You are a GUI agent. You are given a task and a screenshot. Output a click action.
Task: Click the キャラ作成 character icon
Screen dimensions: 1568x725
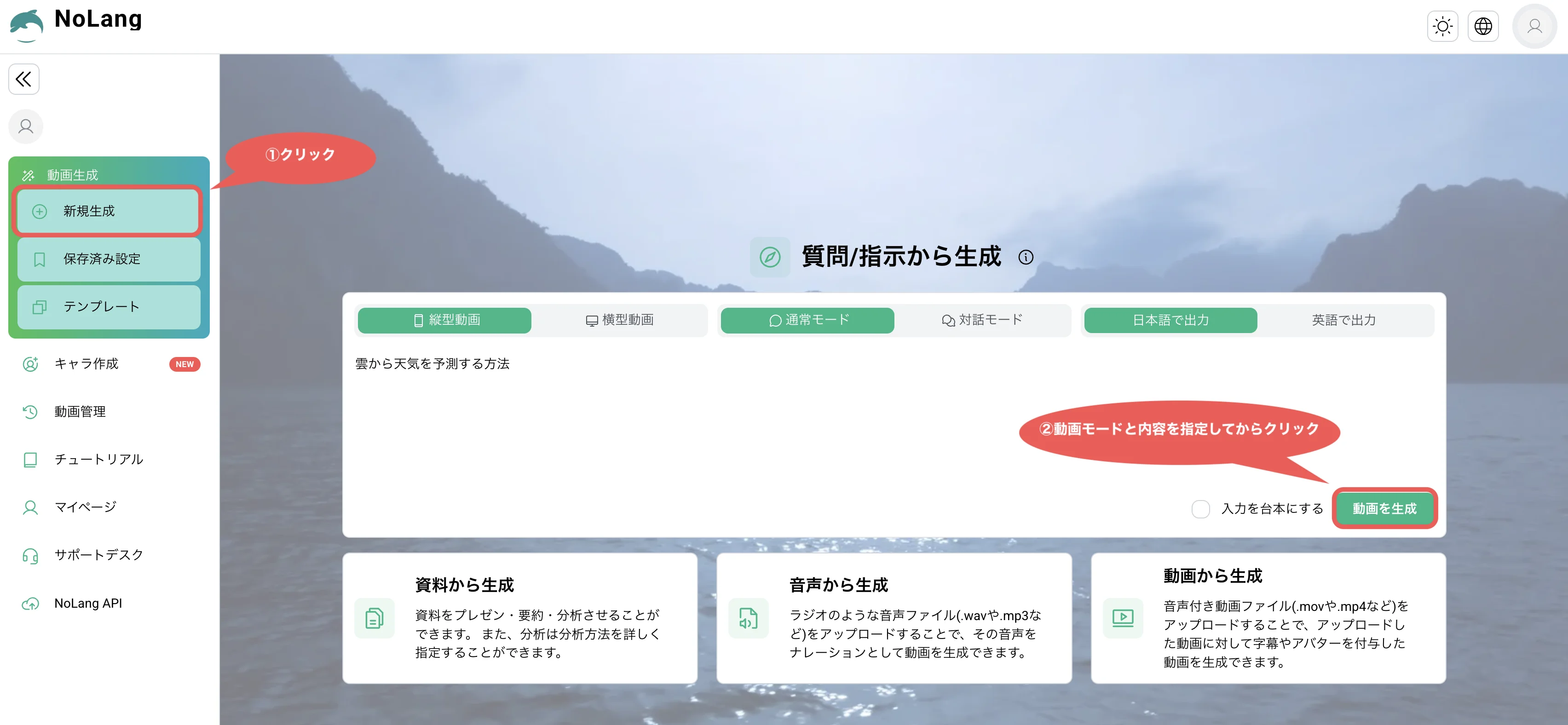click(30, 364)
